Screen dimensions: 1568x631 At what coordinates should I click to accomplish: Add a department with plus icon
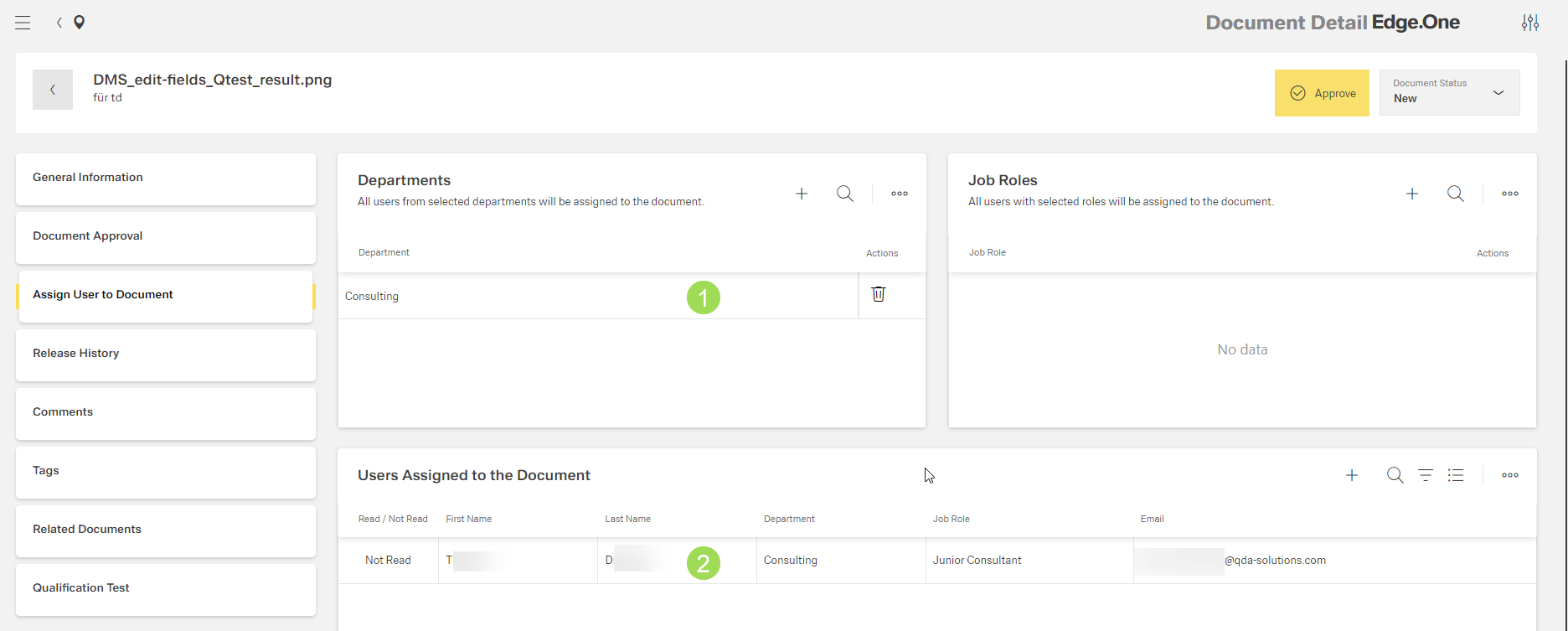802,194
